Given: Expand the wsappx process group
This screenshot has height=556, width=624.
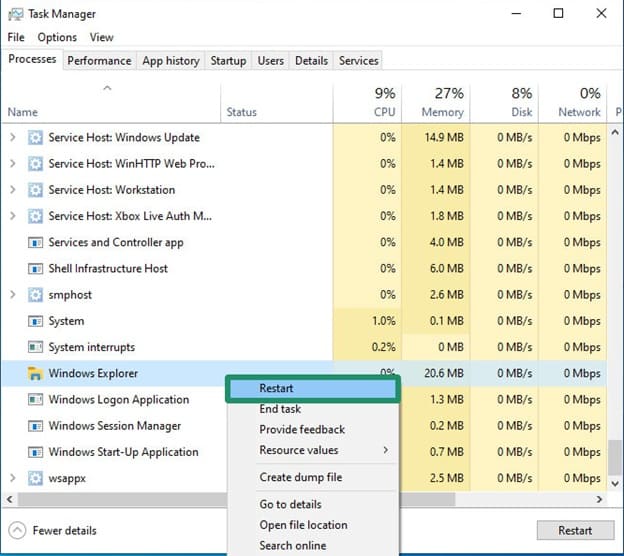Looking at the screenshot, I should coord(13,478).
